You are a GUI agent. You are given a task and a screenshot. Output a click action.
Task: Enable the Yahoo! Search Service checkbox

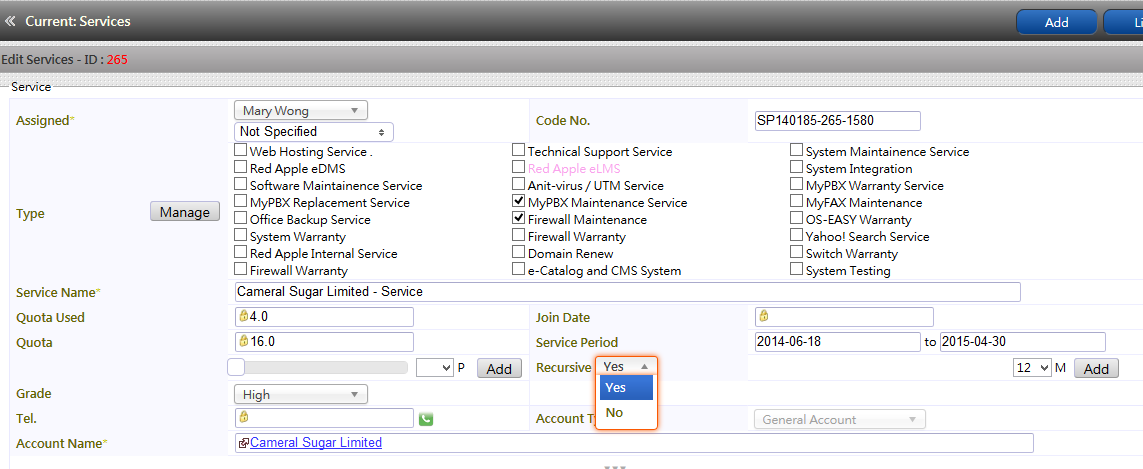(x=797, y=235)
